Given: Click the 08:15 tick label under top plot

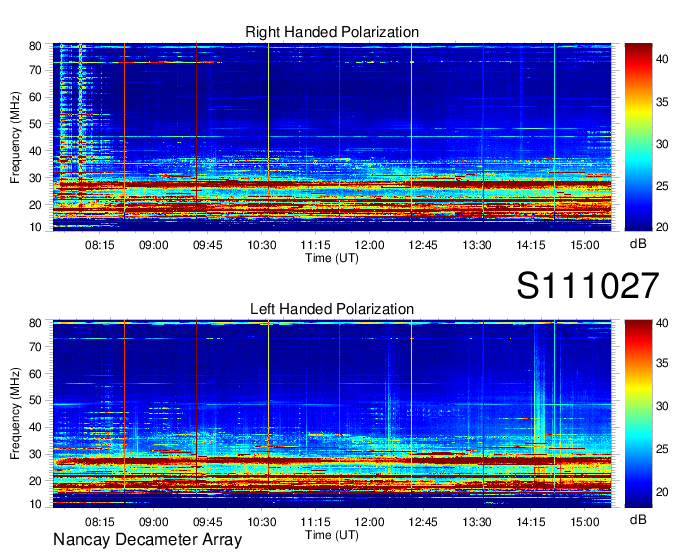Looking at the screenshot, I should coord(100,245).
